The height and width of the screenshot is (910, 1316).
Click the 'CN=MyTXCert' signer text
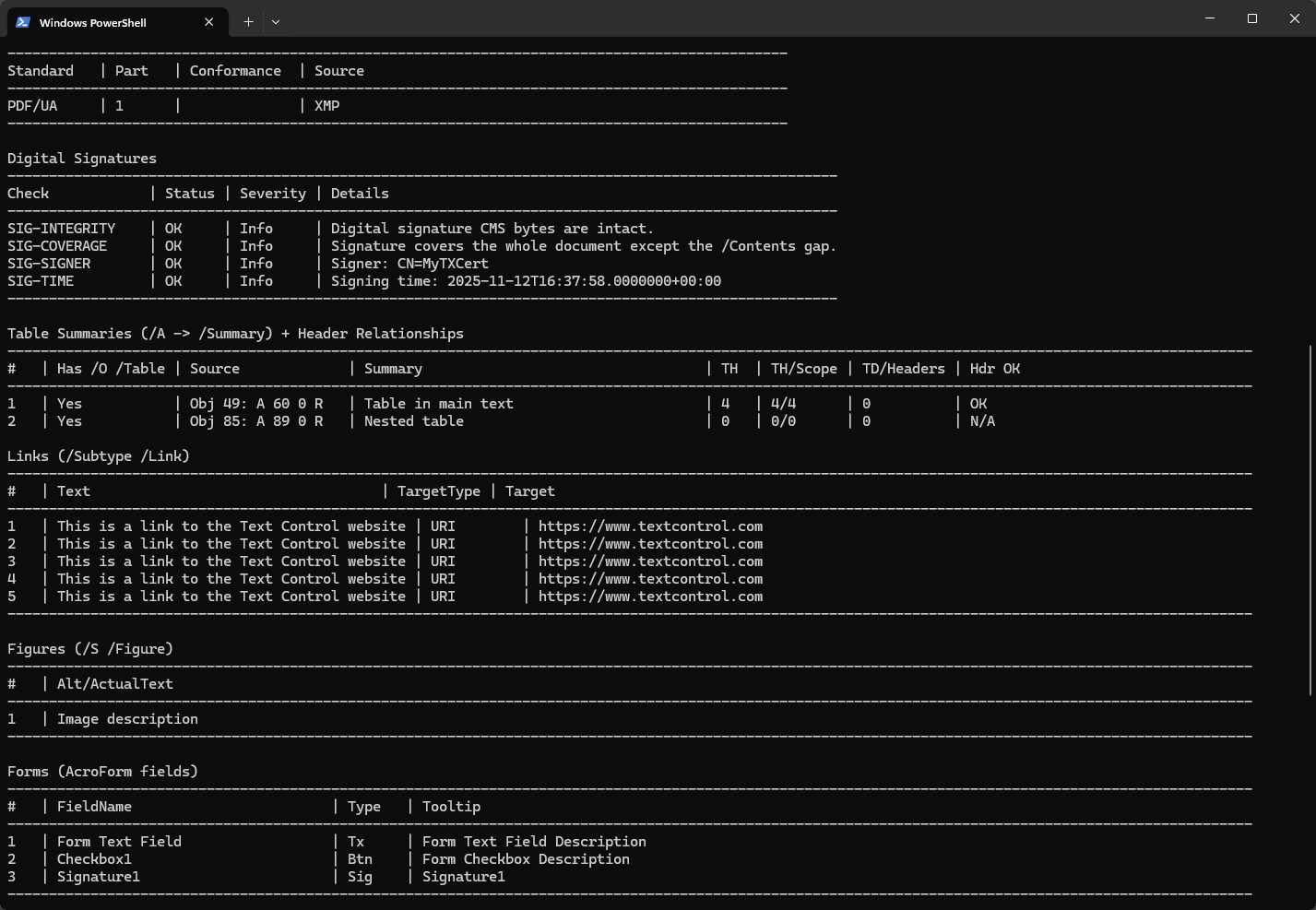click(443, 264)
